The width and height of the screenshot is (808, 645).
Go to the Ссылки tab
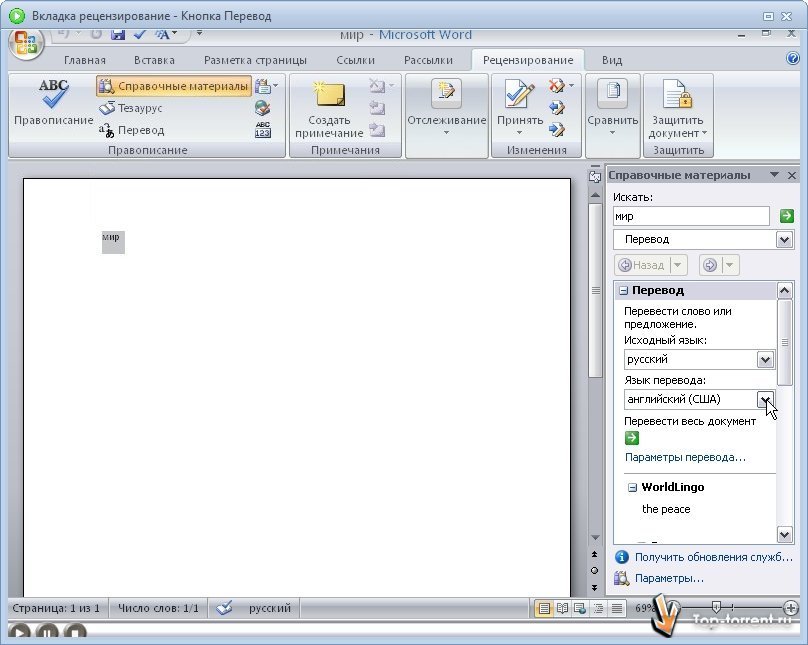pos(355,60)
